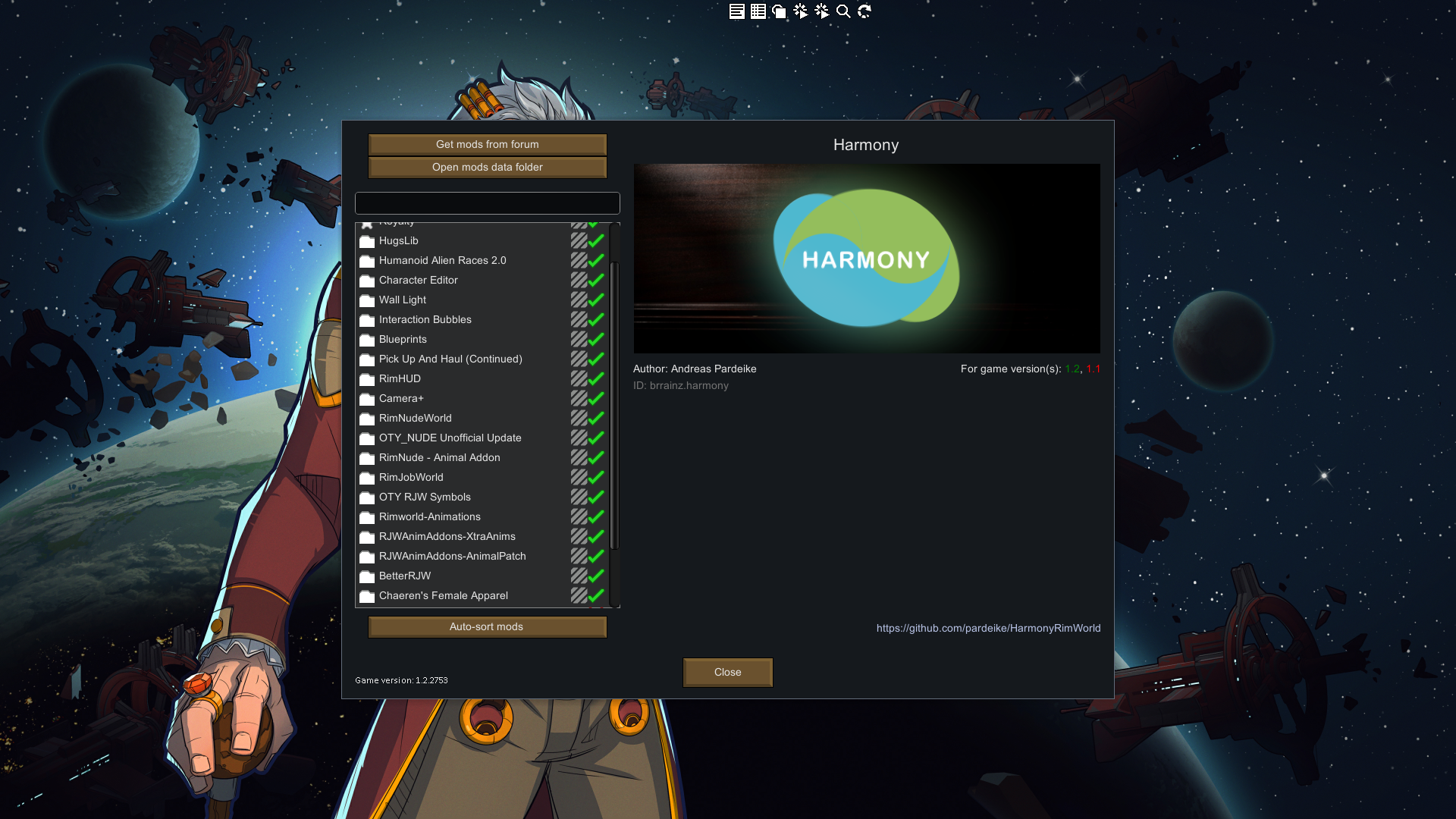Click the green 1.2 game version
The image size is (1456, 819).
pyautogui.click(x=1072, y=369)
